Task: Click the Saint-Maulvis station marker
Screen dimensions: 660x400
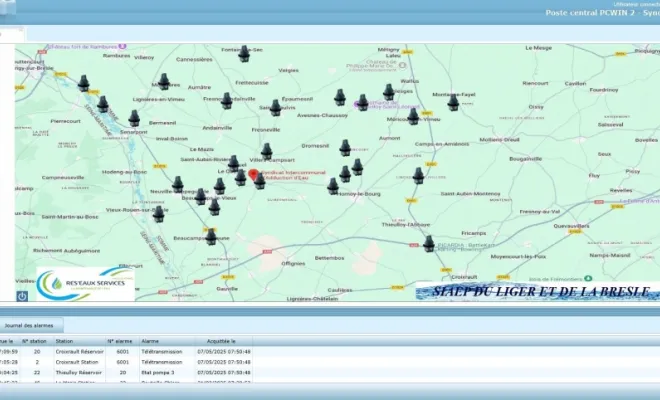Action: tap(275, 108)
